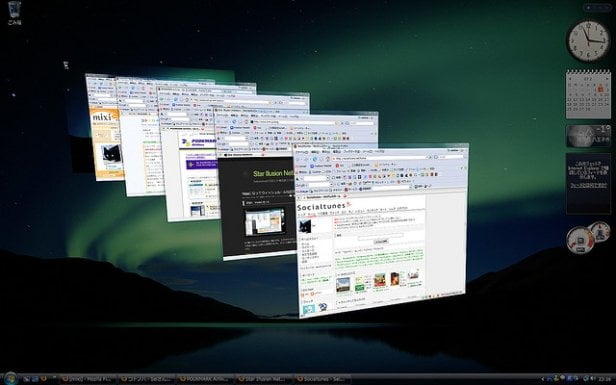
Task: Click the black cat avatar on Socialtunes
Action: pos(305,227)
